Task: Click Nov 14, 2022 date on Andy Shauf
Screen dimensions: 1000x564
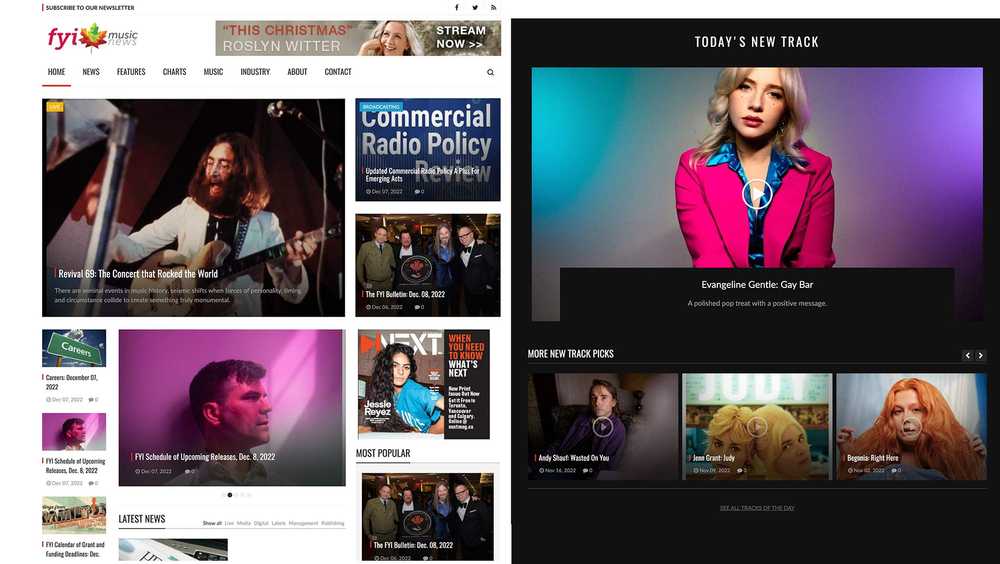Action: coord(557,470)
